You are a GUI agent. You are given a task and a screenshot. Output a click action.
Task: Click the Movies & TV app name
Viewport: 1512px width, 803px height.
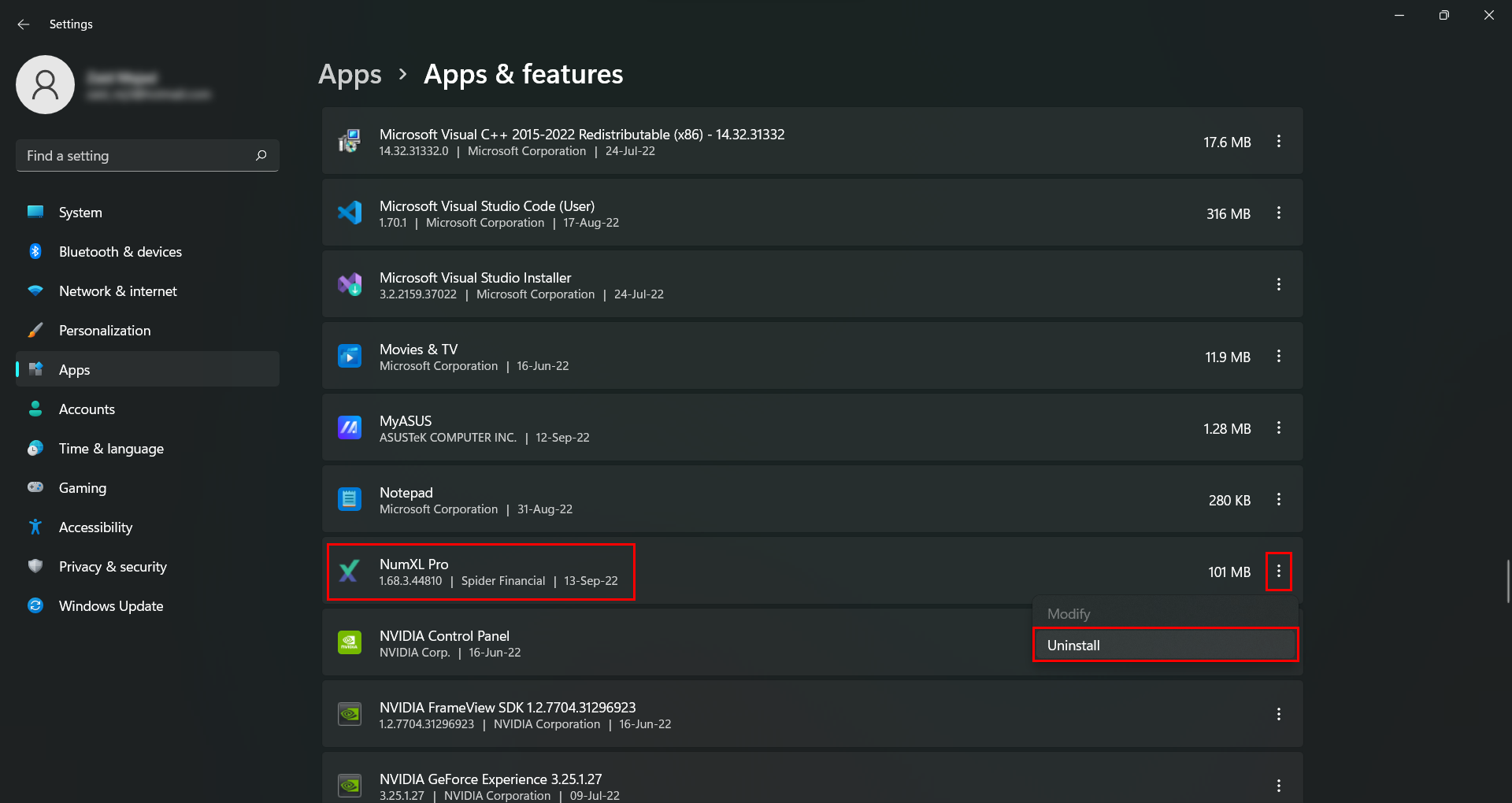(x=418, y=349)
